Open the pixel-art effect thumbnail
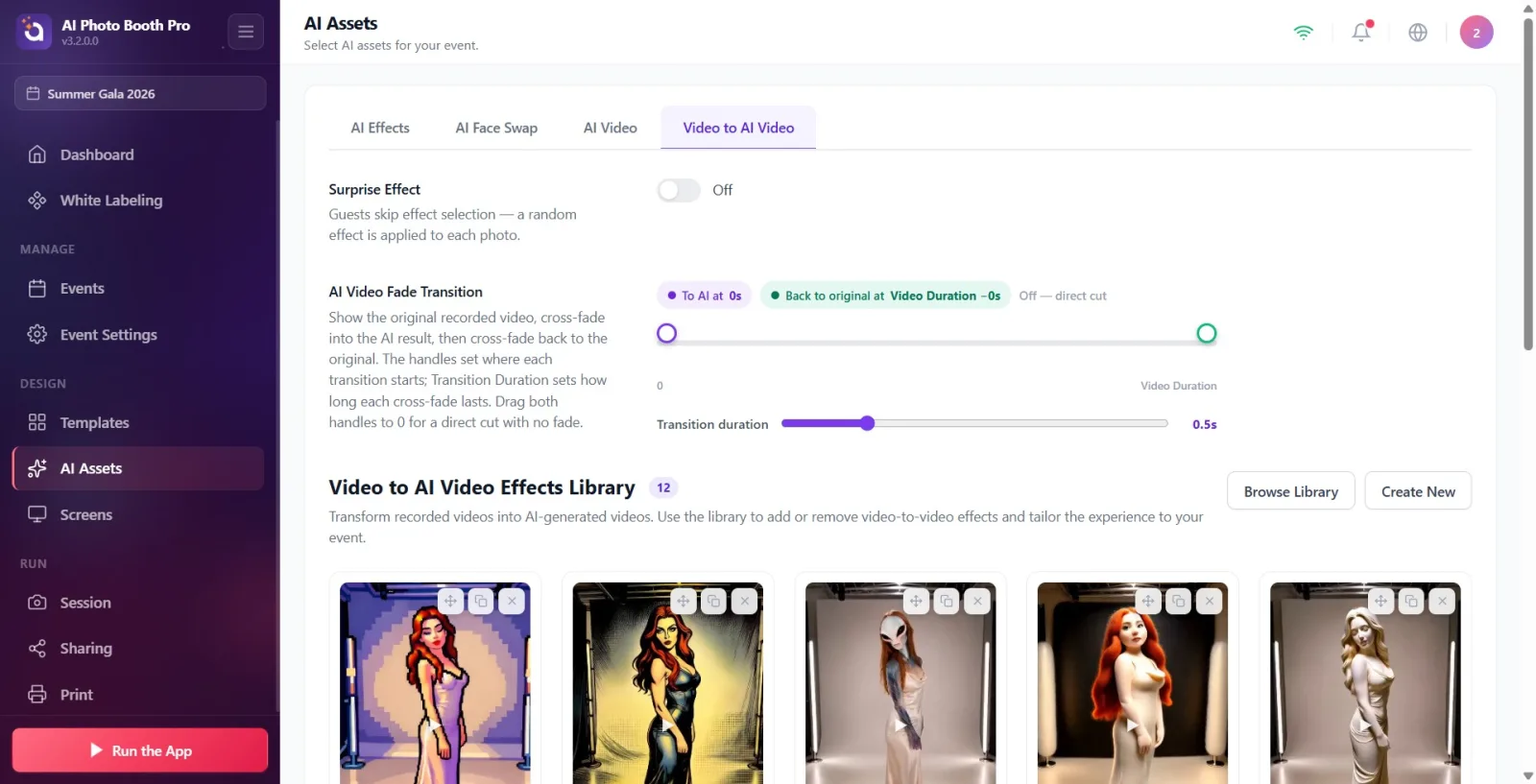This screenshot has height=784, width=1536. (435, 683)
